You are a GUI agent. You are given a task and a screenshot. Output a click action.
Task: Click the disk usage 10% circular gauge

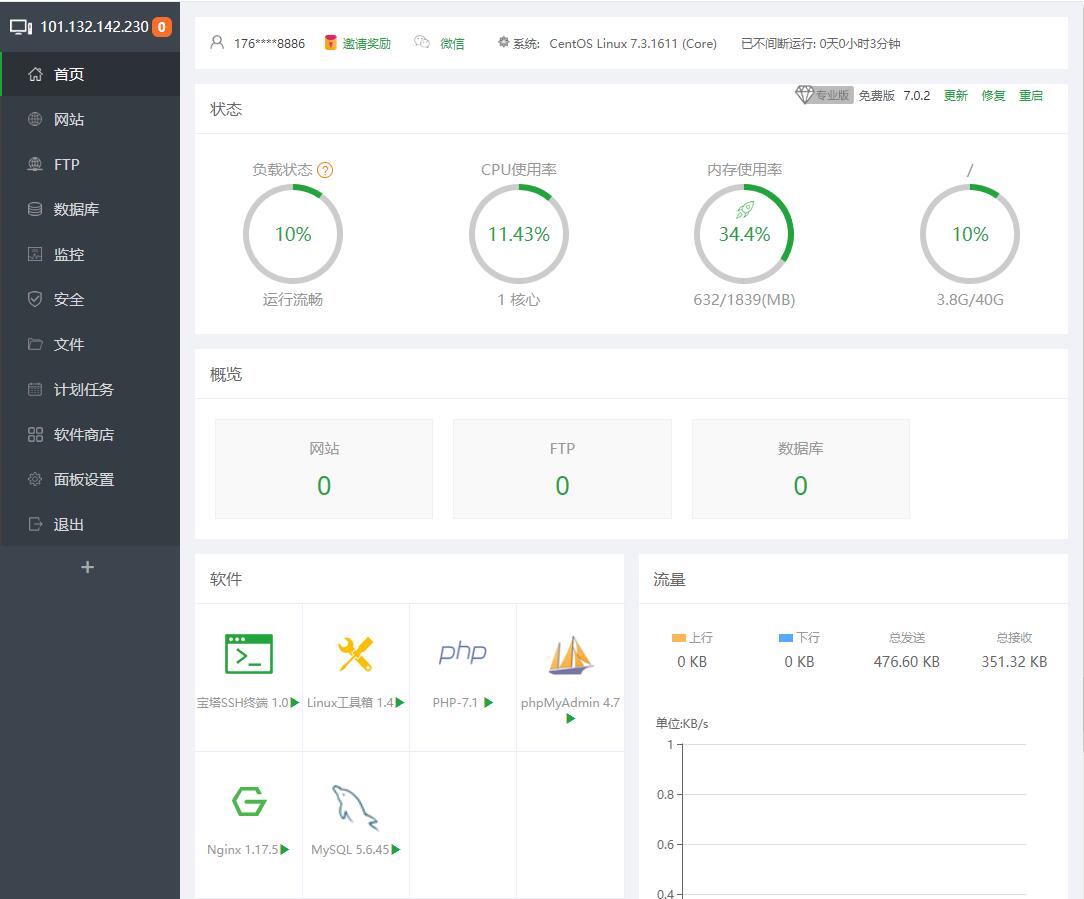(970, 234)
